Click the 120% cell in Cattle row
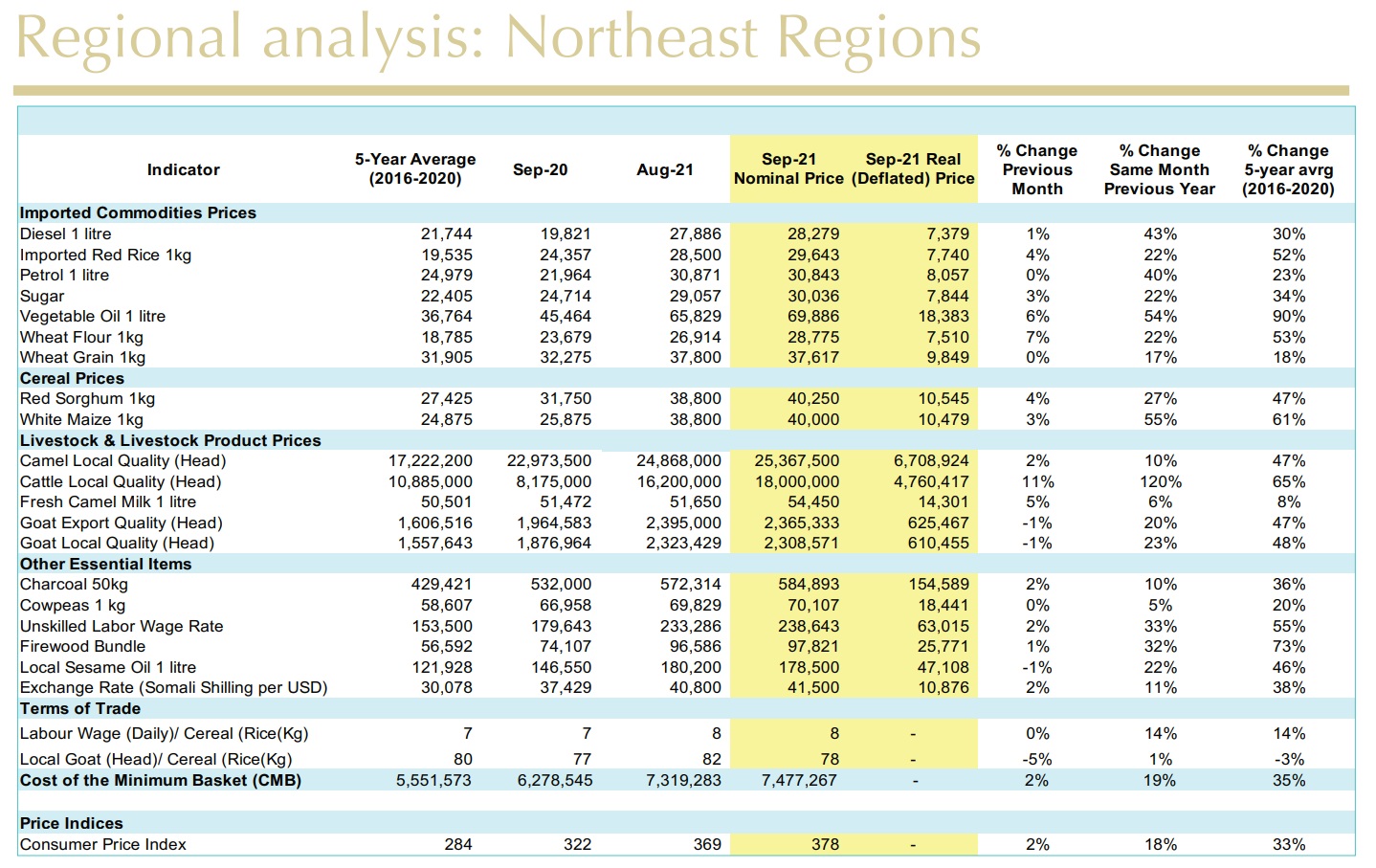The image size is (1376, 868). click(1160, 481)
